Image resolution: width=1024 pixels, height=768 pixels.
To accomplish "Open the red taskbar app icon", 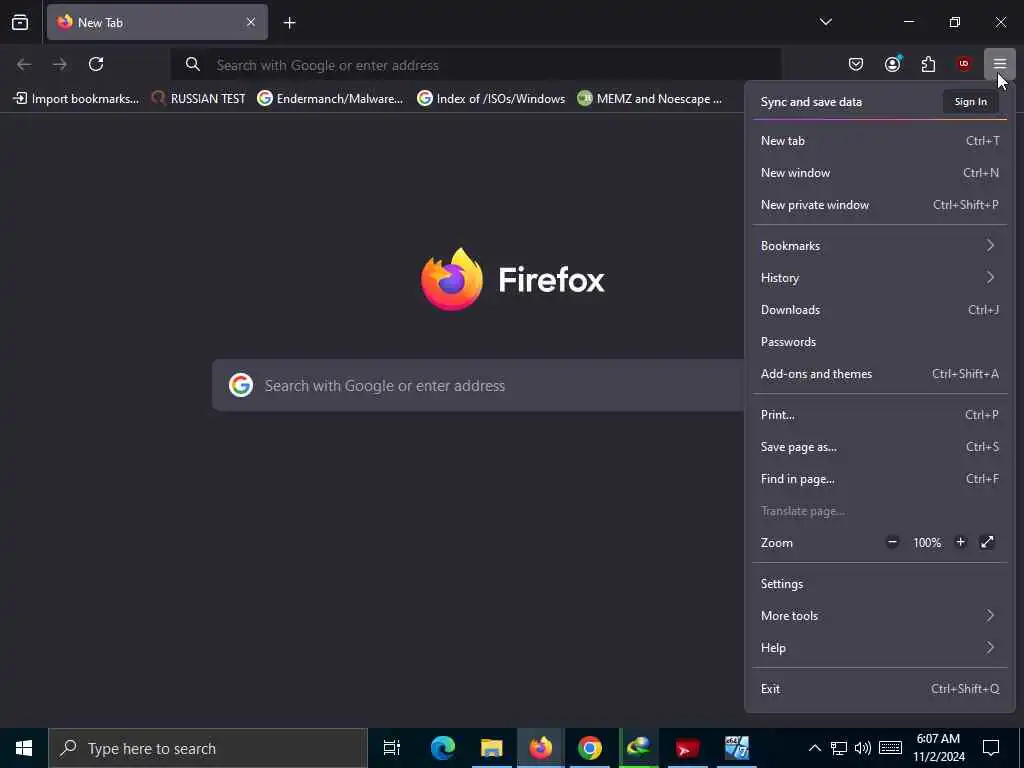I will tap(687, 748).
